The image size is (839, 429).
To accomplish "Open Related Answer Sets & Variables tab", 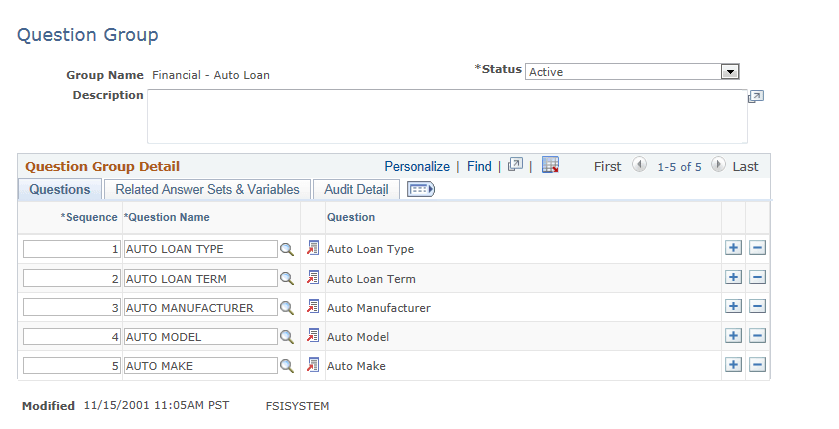I will coord(207,189).
